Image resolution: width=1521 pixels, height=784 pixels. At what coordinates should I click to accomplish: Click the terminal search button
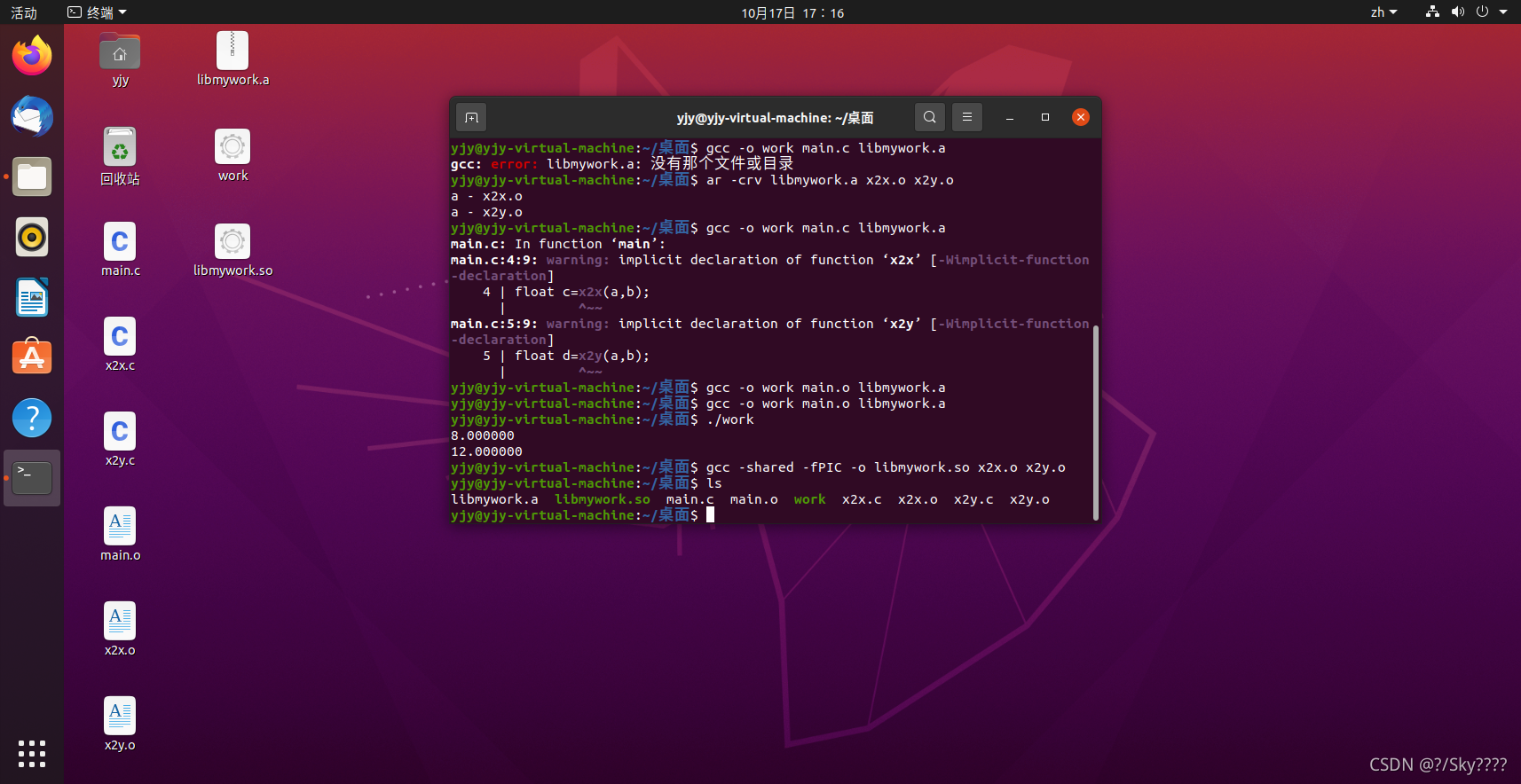coord(929,117)
